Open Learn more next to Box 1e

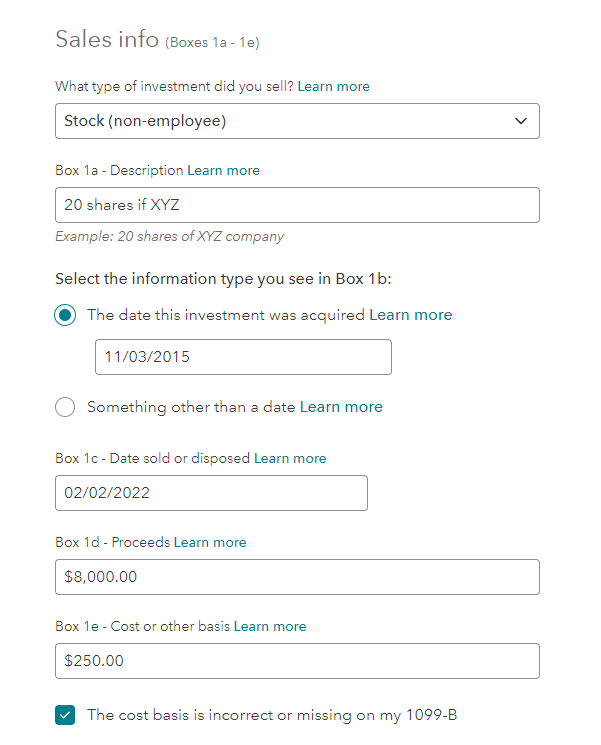click(270, 626)
